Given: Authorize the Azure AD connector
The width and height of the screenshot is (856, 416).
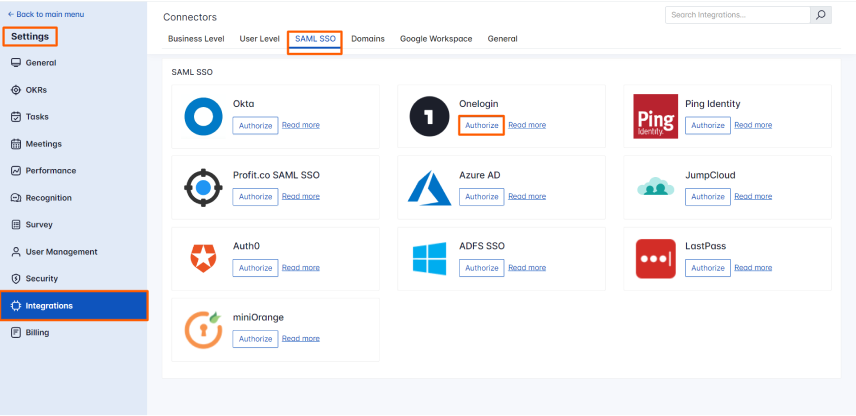Looking at the screenshot, I should point(482,197).
